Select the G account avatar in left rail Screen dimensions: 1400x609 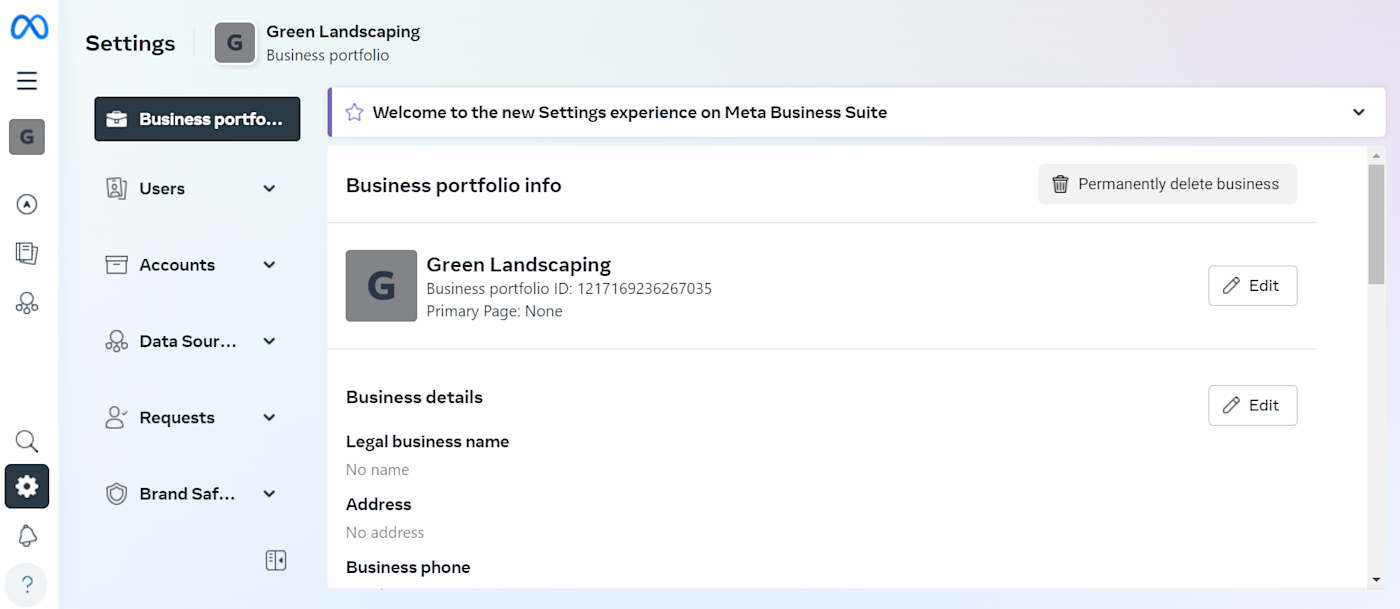point(27,137)
